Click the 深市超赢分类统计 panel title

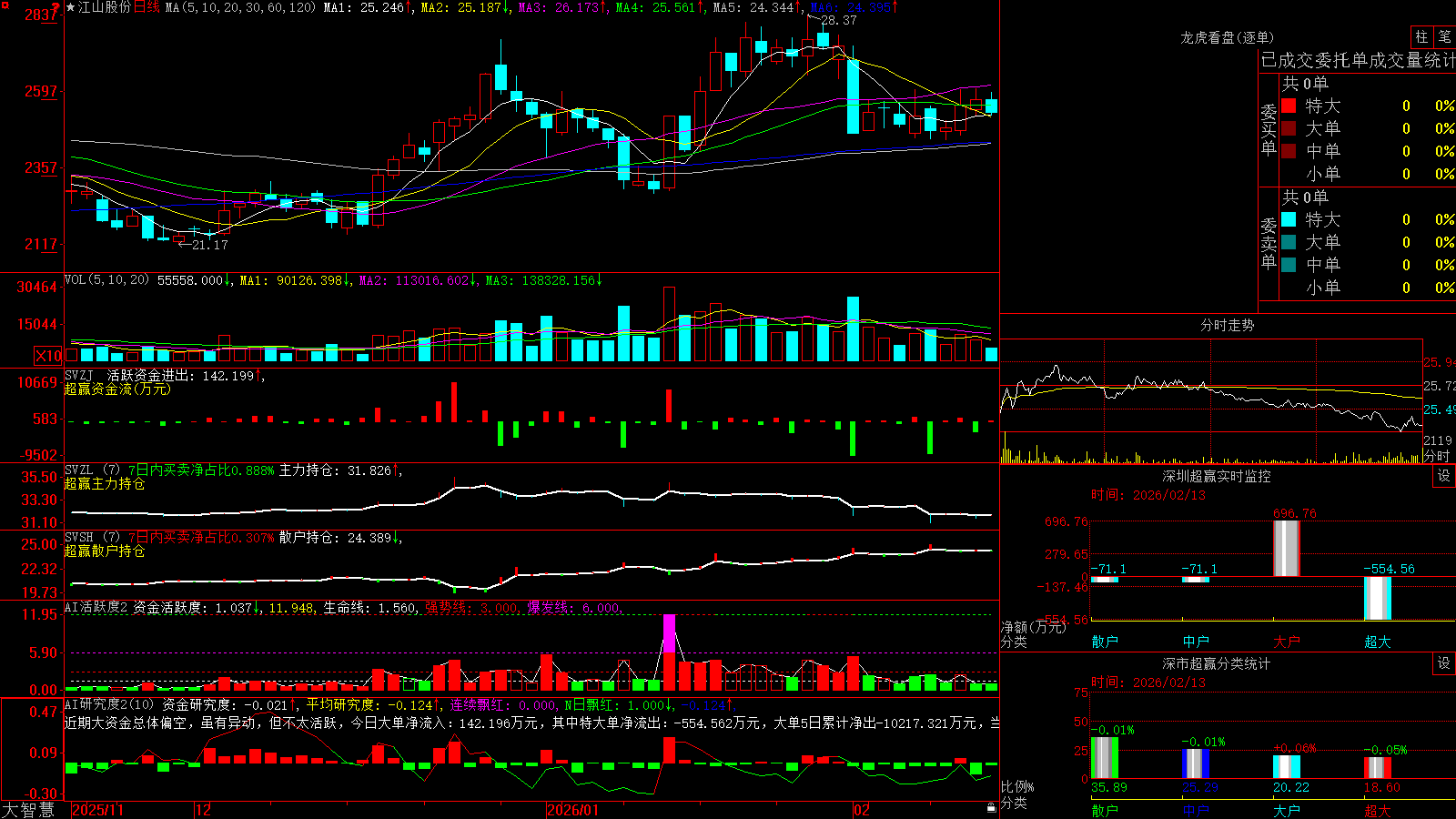click(1216, 663)
